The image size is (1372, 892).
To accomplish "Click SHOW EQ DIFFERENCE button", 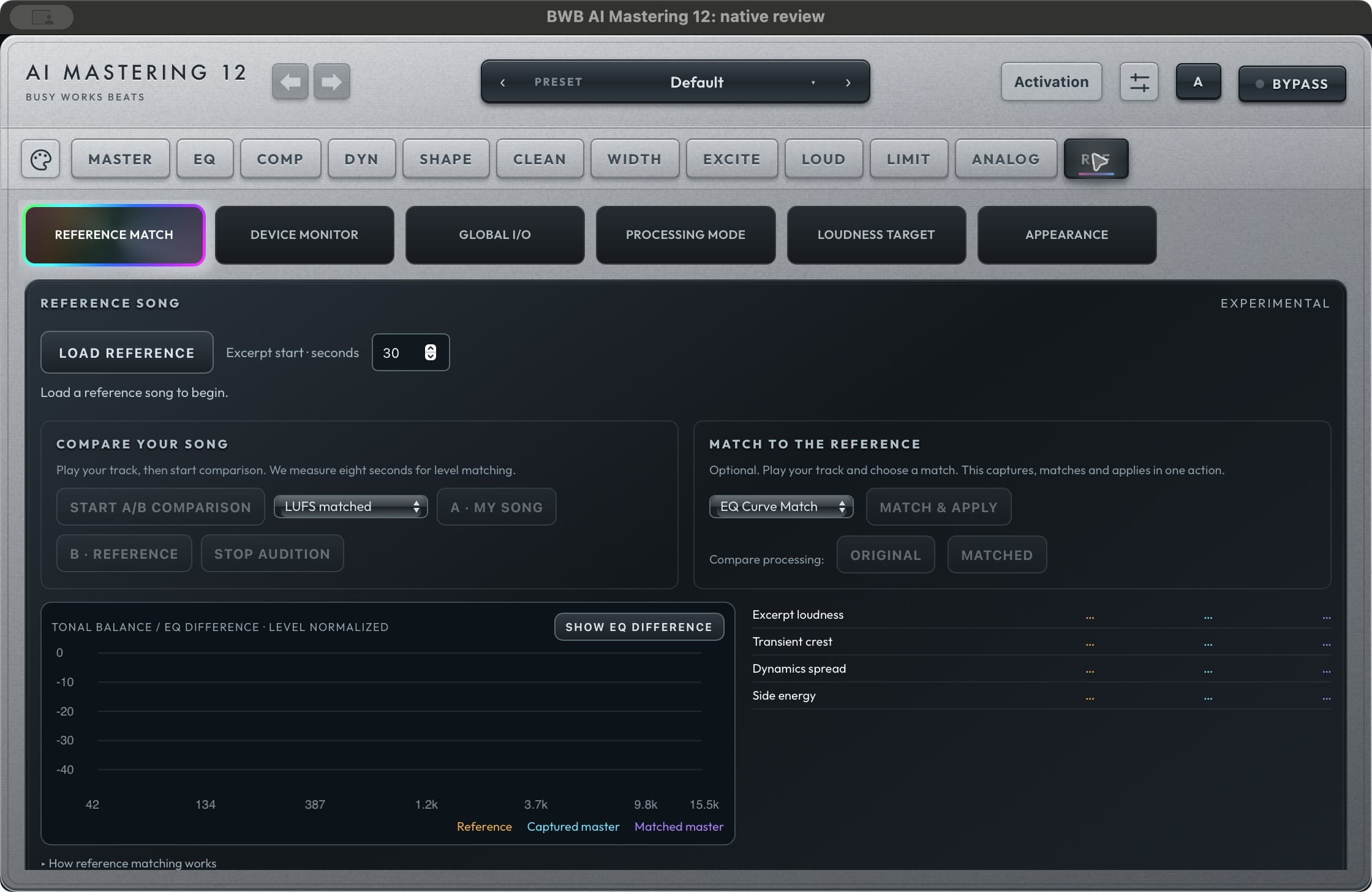I will (639, 627).
